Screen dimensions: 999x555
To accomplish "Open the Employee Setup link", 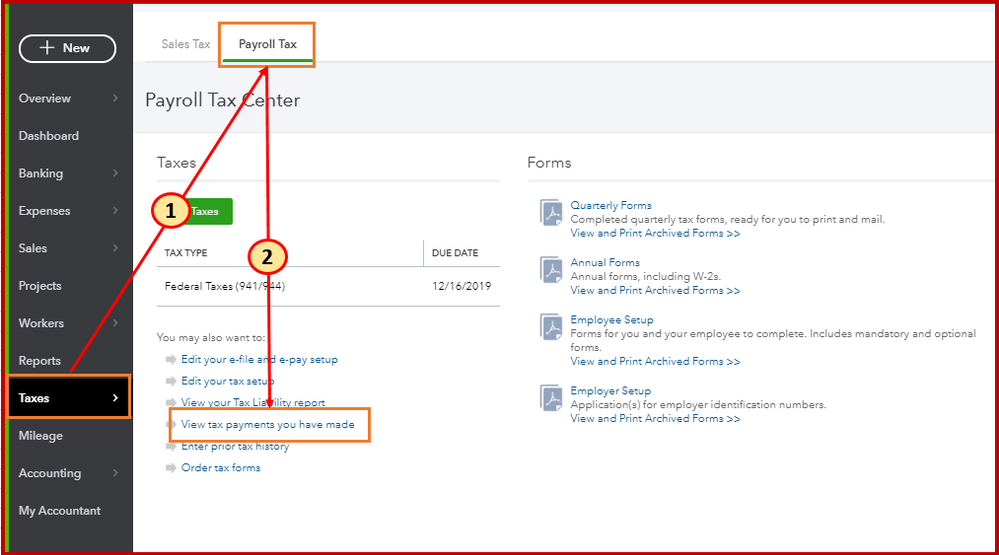I will pyautogui.click(x=612, y=320).
